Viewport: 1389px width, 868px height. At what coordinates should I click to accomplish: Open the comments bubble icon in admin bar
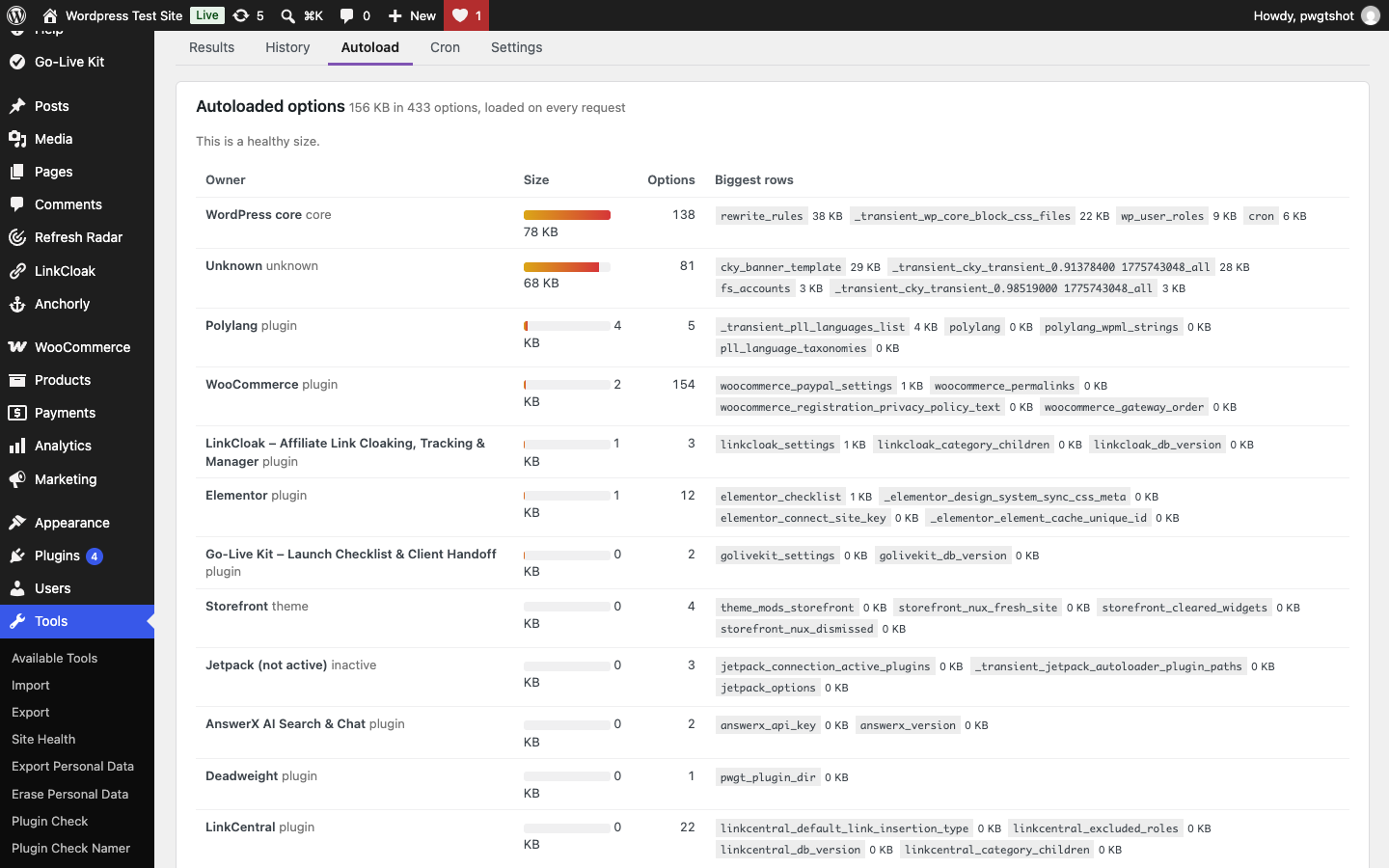click(x=347, y=15)
